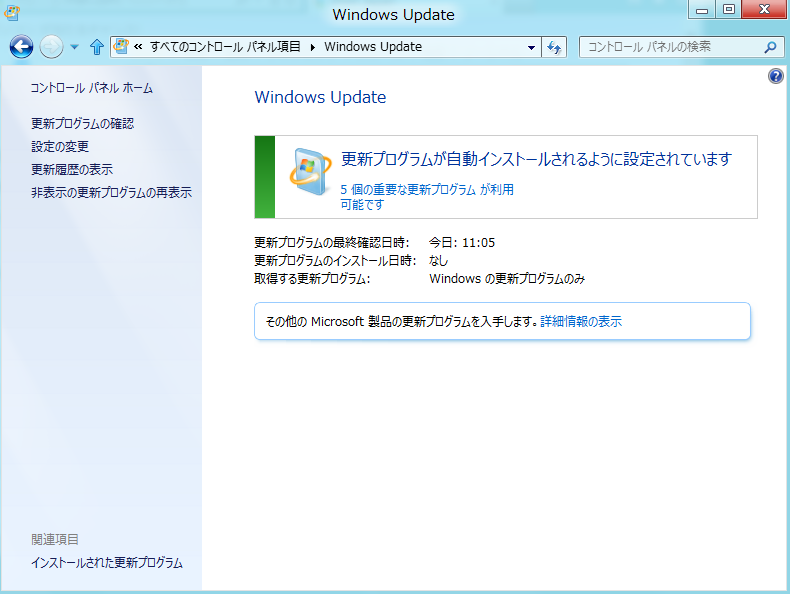The height and width of the screenshot is (594, 790).
Task: Click the address bar « overflow chevron
Action: pos(138,47)
